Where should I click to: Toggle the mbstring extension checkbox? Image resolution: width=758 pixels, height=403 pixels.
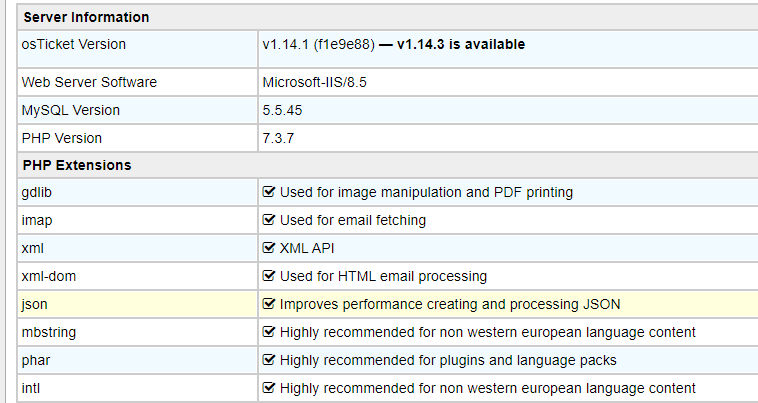[x=268, y=332]
